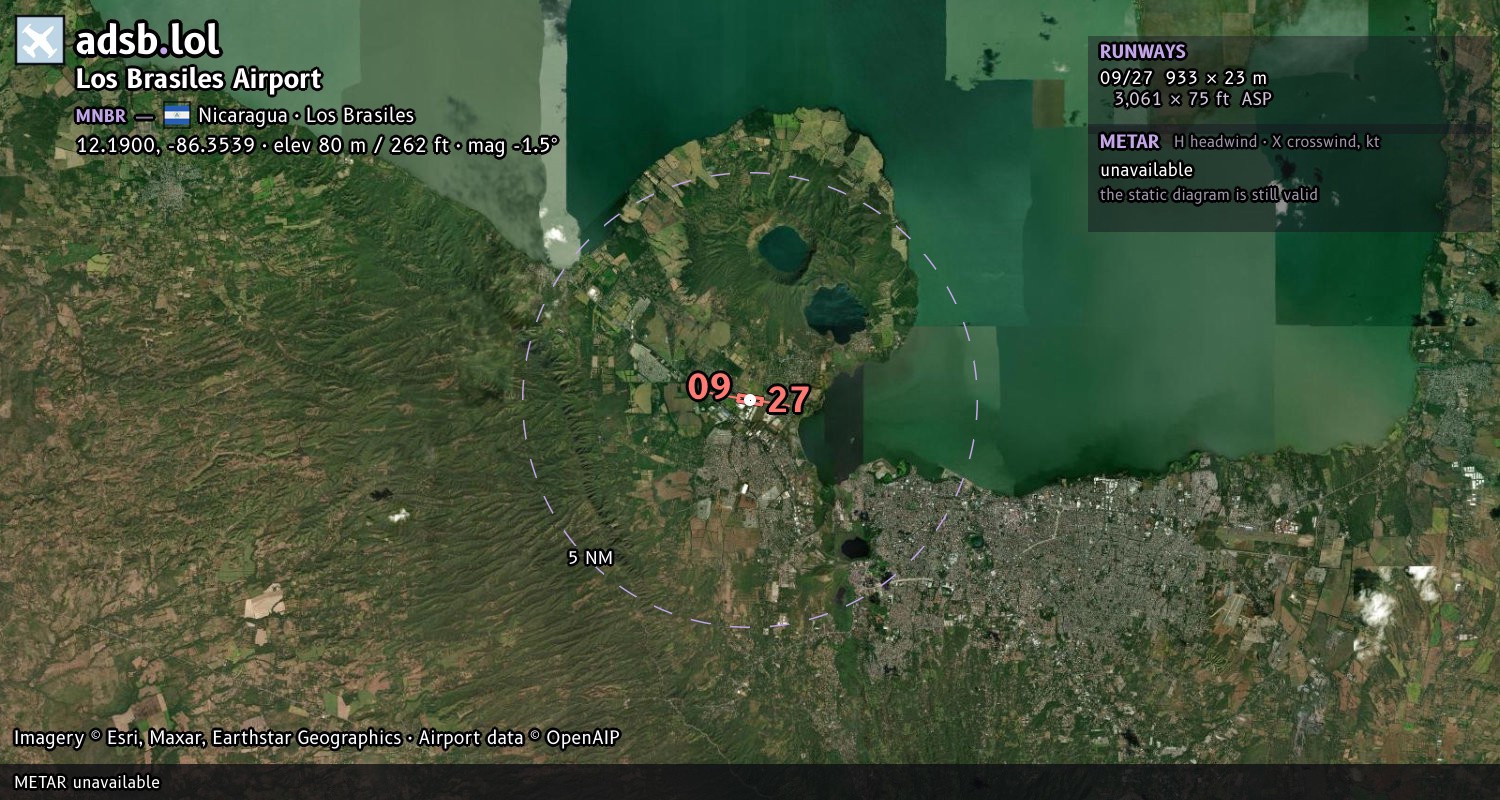The height and width of the screenshot is (800, 1500).
Task: Click the runway 27 label on map
Action: [x=788, y=400]
